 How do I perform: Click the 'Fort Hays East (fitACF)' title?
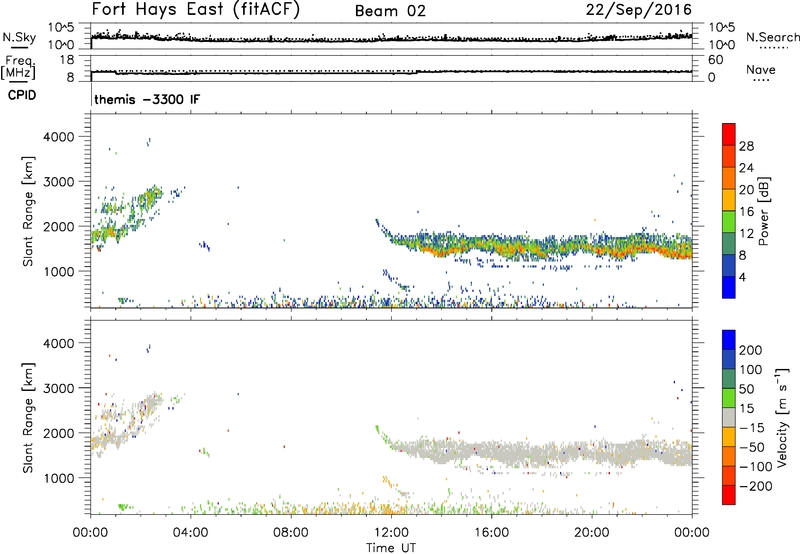196,9
